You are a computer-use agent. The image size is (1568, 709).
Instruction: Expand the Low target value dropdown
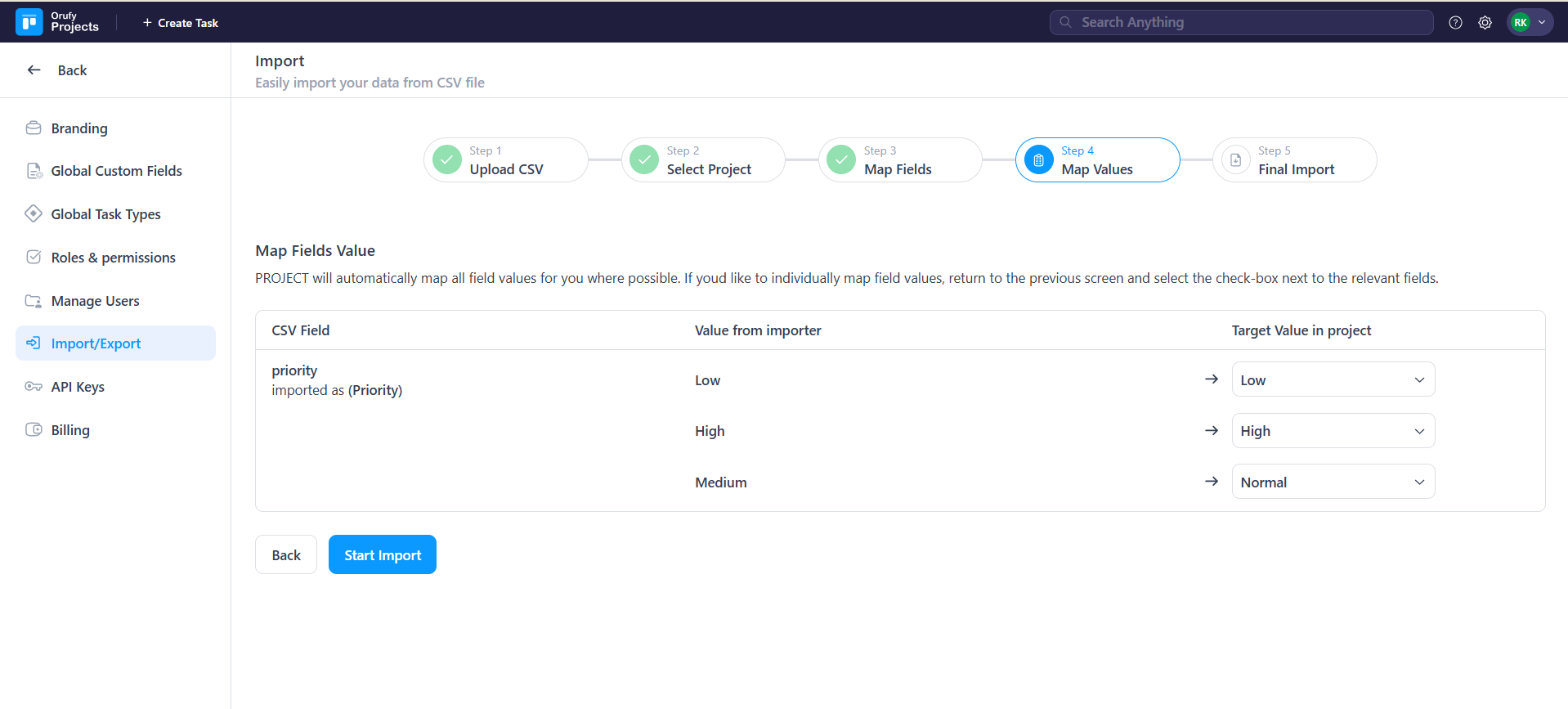pyautogui.click(x=1333, y=380)
